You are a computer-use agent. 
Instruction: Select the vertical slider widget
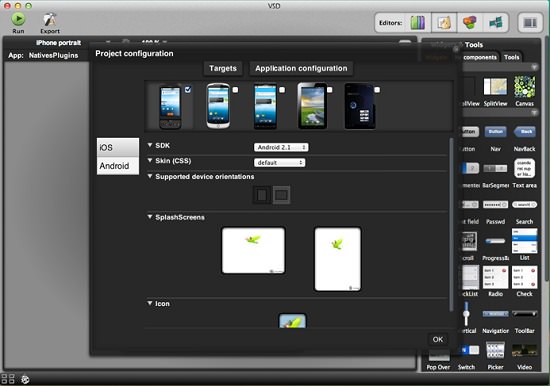466,314
